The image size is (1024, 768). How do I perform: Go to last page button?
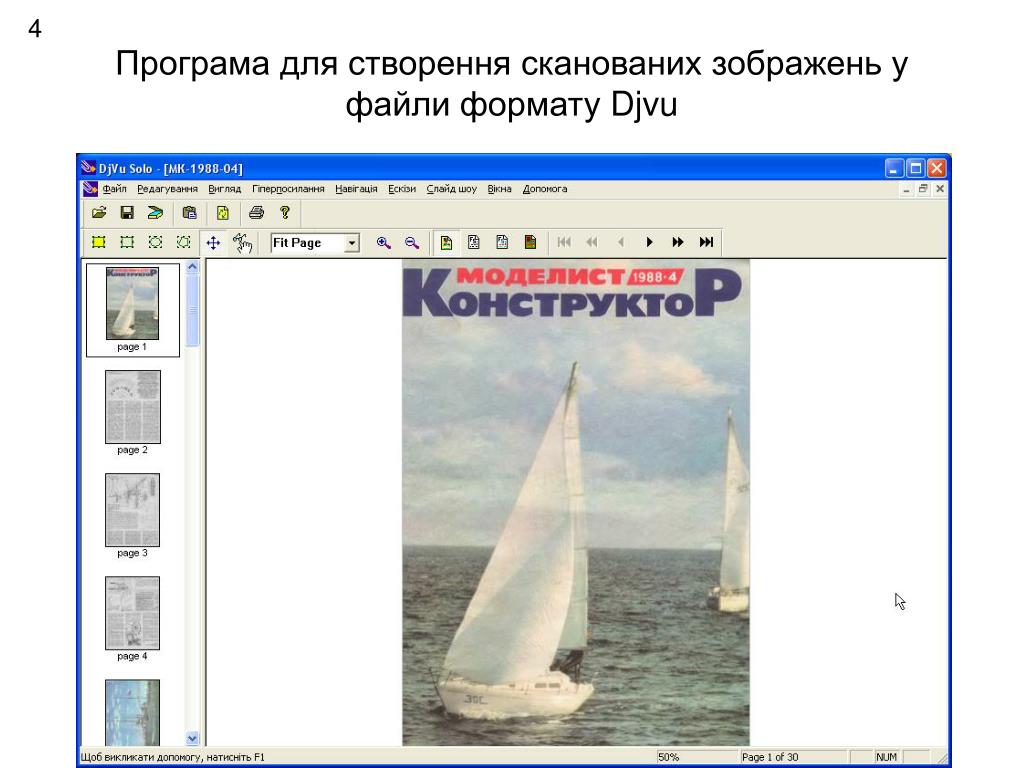[x=706, y=242]
